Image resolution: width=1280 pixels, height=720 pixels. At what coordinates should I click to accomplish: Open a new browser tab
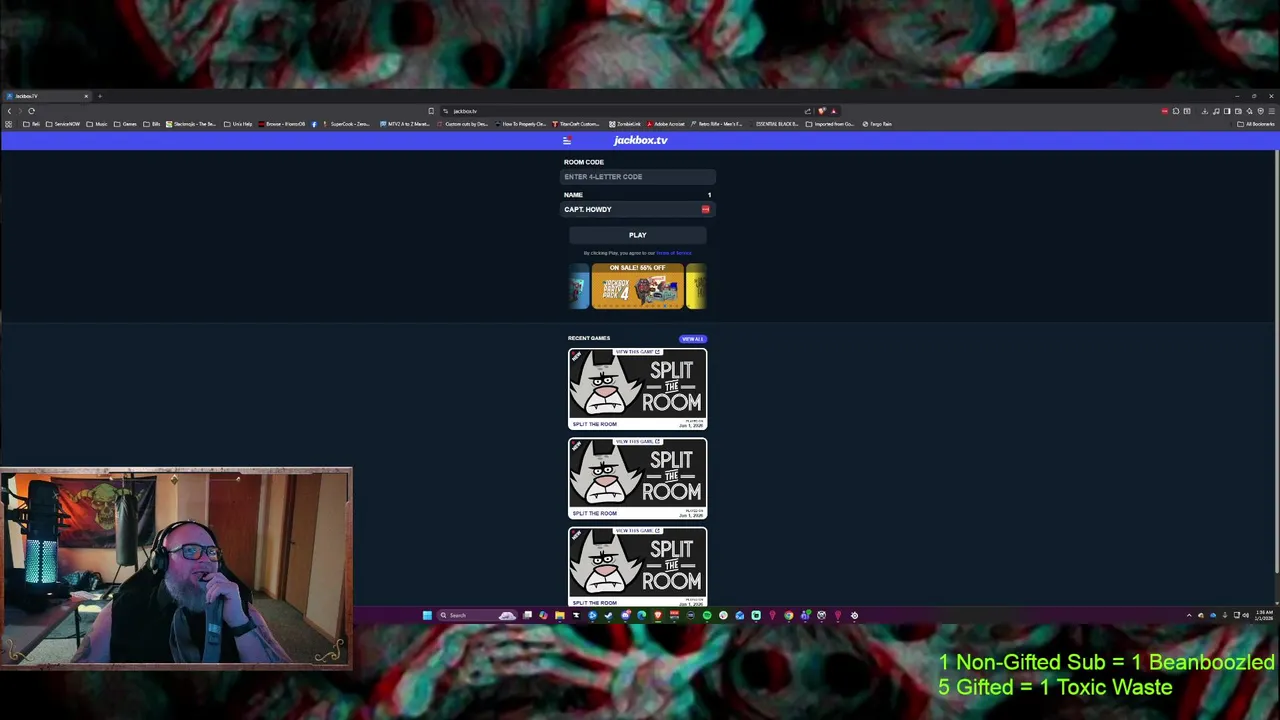coord(100,96)
